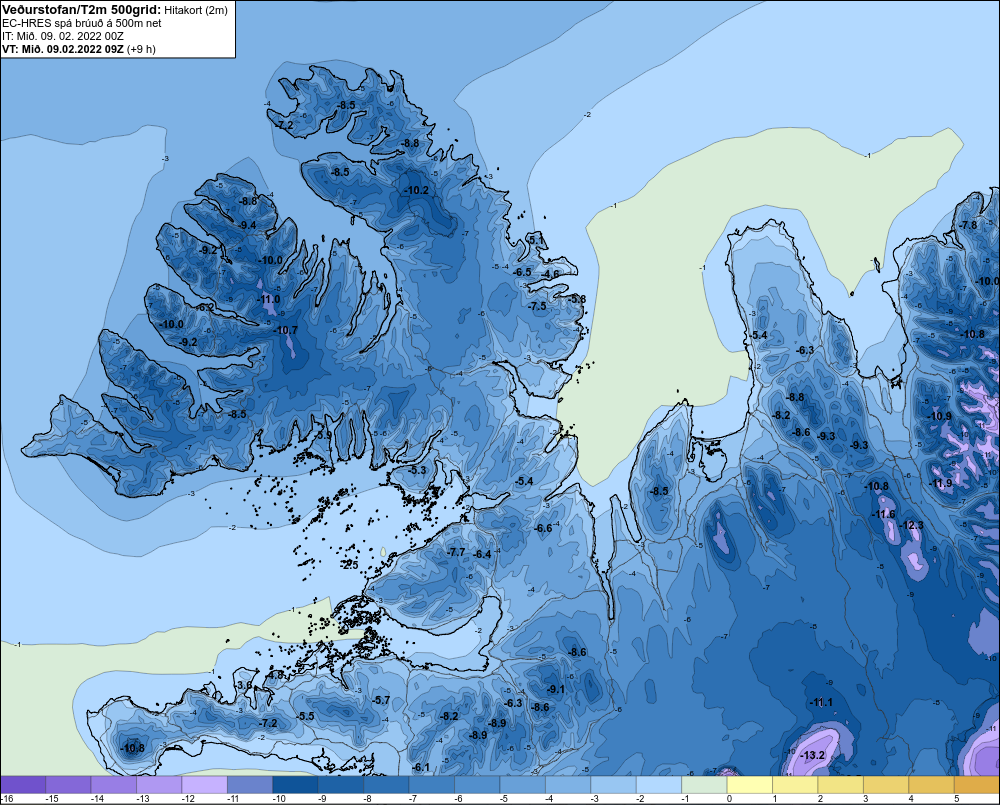
Task: Pick the orange swatch right of label 5
Action: tap(977, 785)
